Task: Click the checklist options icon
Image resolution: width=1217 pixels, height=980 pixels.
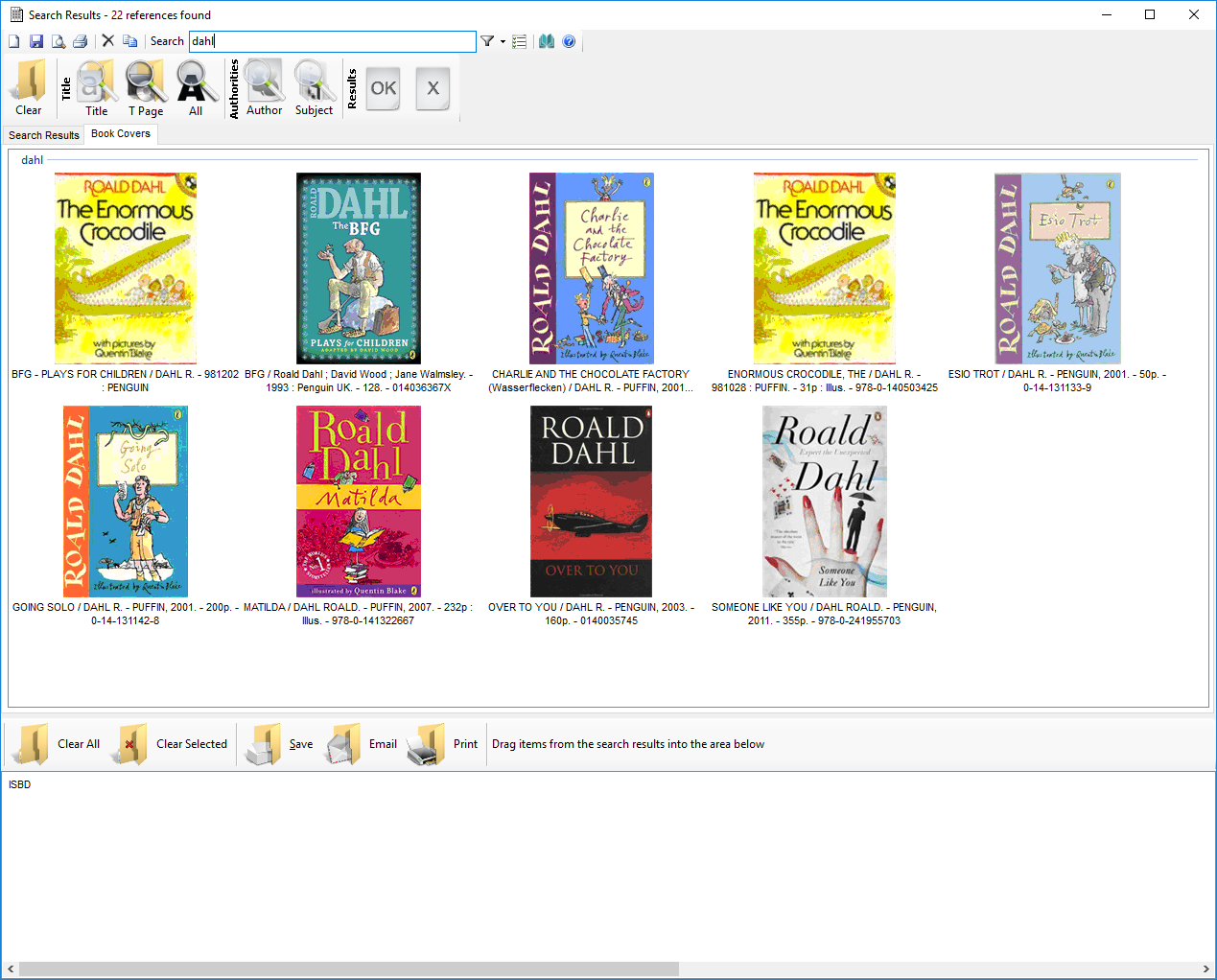Action: (x=520, y=41)
